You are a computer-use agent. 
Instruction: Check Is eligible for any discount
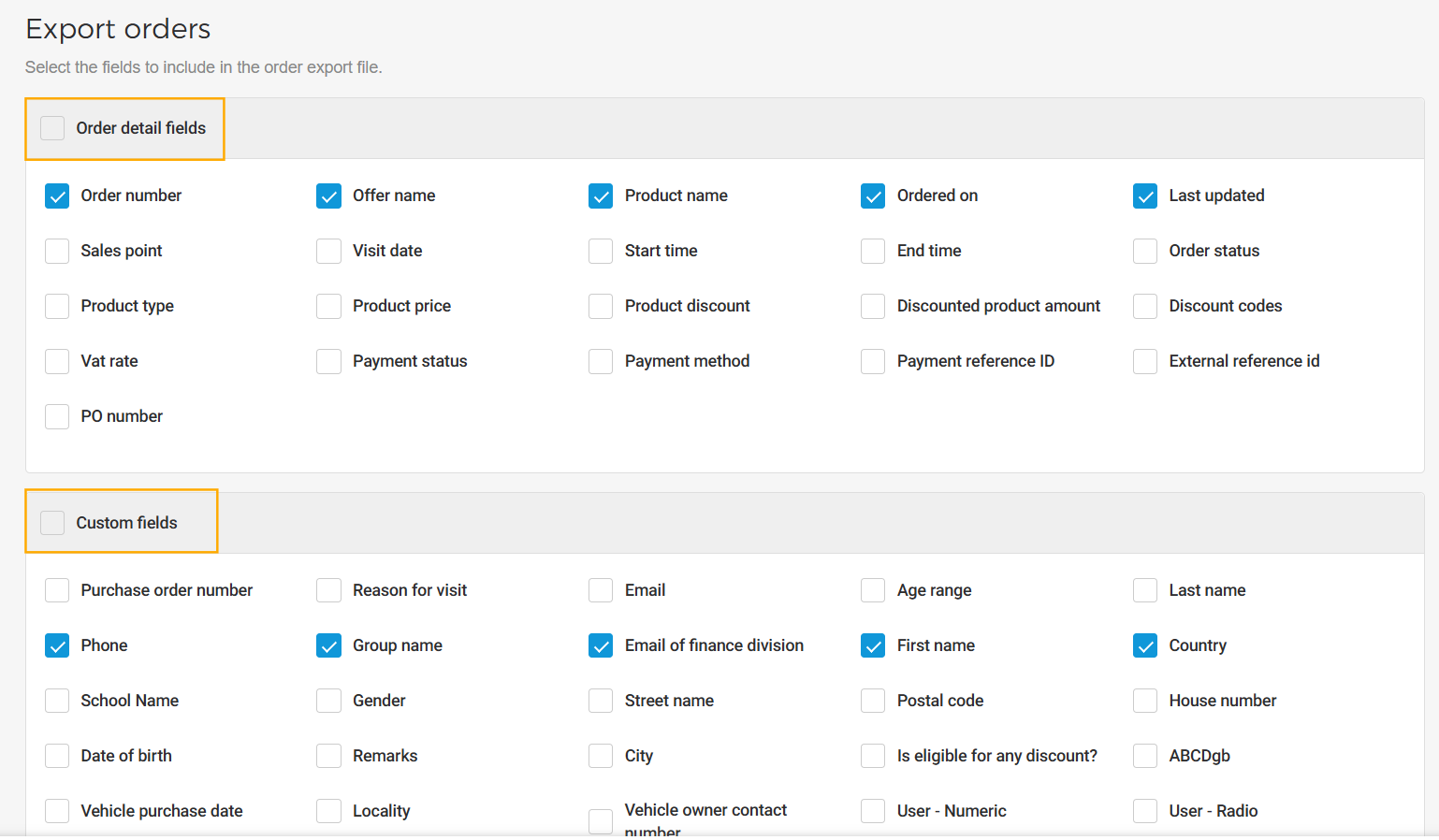pos(873,756)
